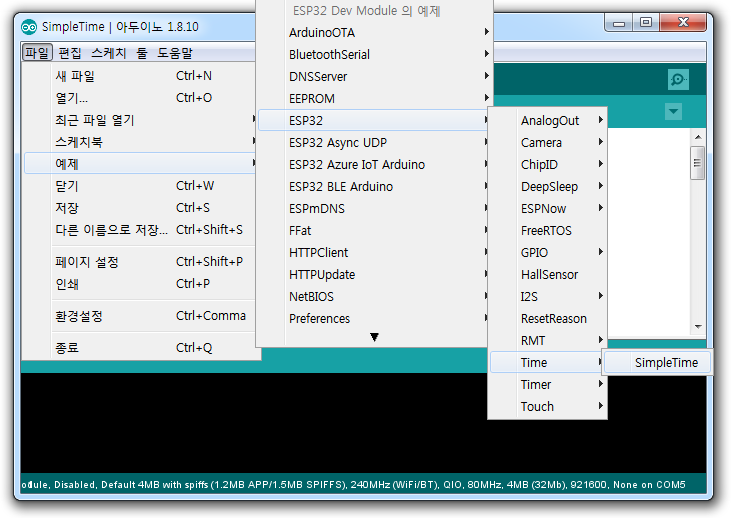Screen dimensions: 734x518
Task: Choose 닫기 in file menu
Action: (140, 186)
